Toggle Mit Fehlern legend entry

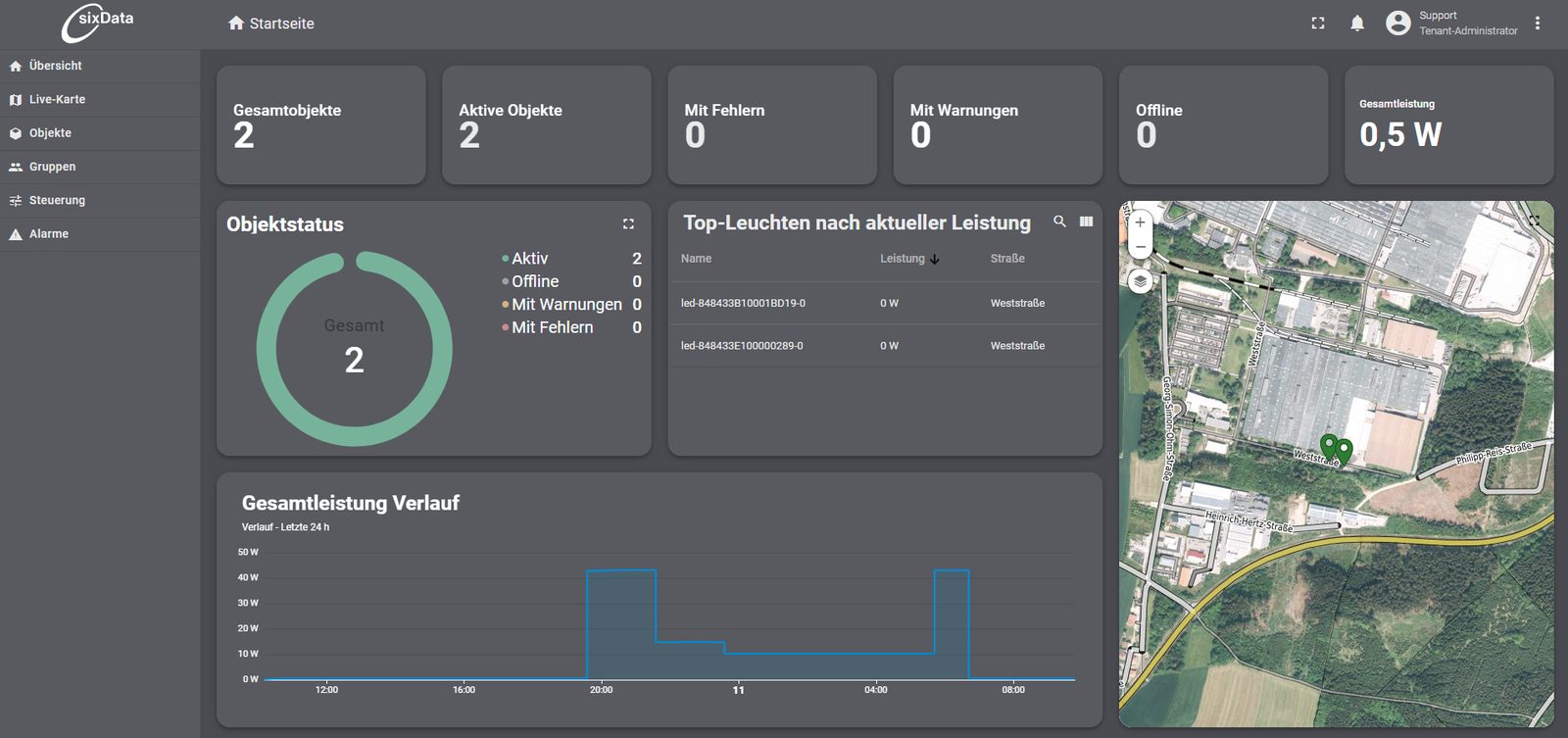click(x=572, y=327)
